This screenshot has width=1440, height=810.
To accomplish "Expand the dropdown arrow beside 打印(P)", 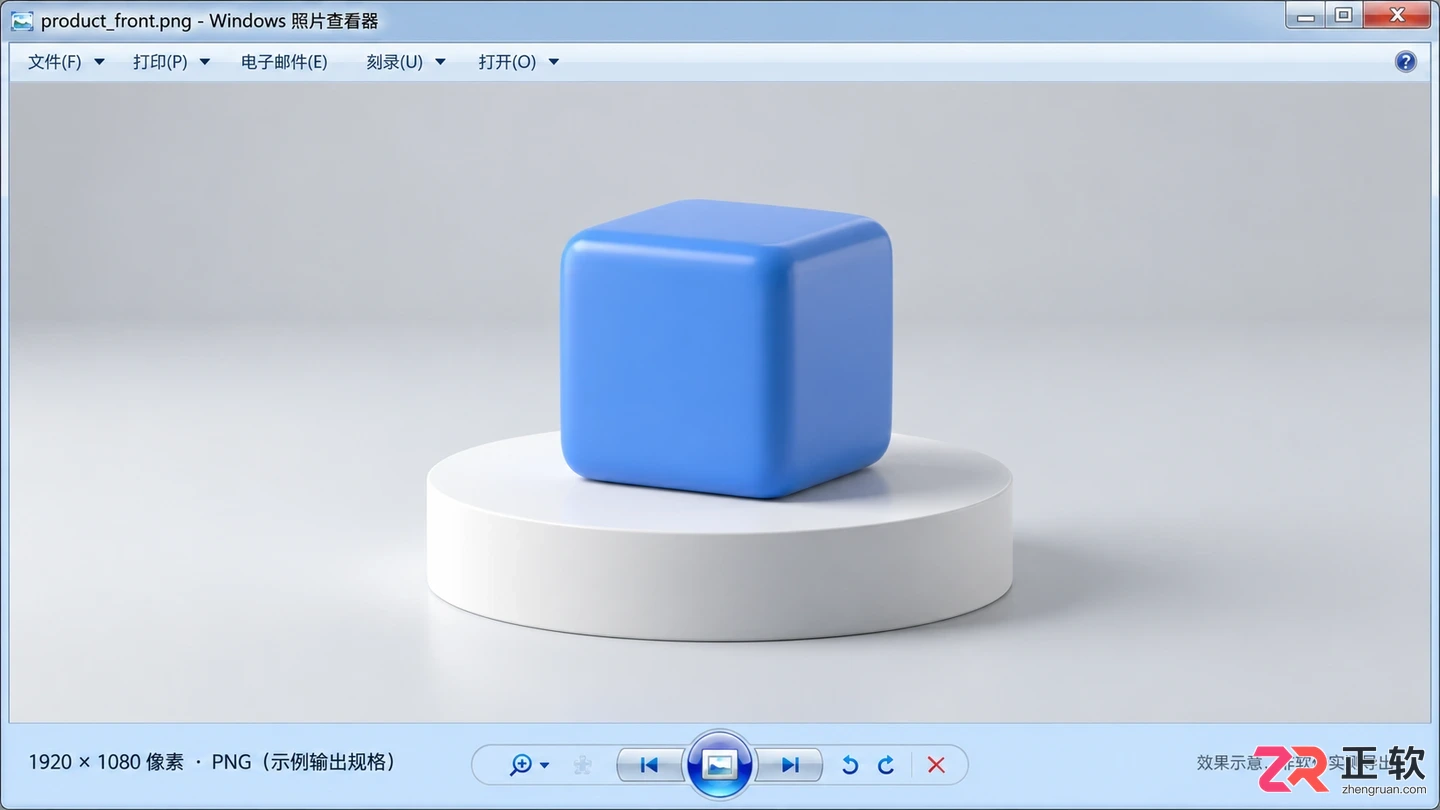I will point(205,62).
